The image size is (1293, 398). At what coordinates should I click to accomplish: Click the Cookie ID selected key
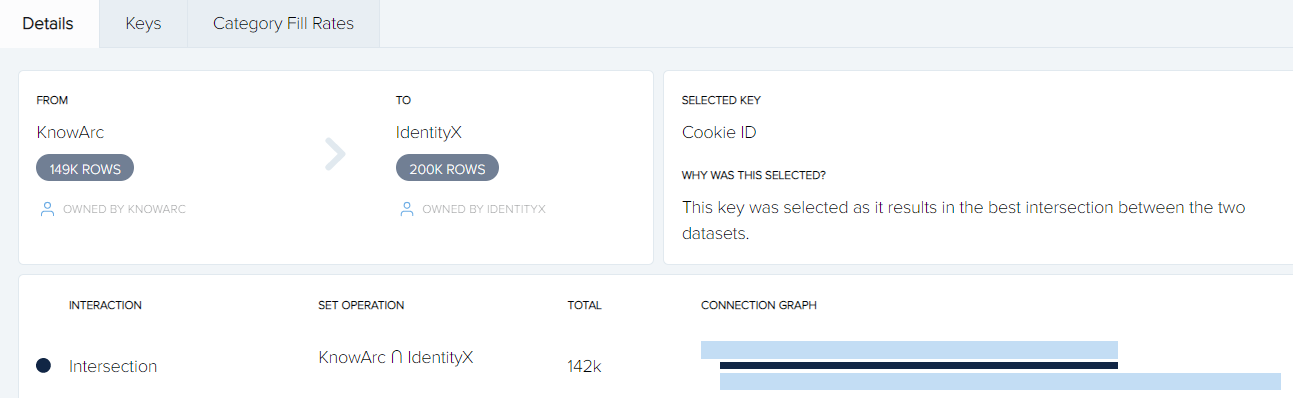719,132
